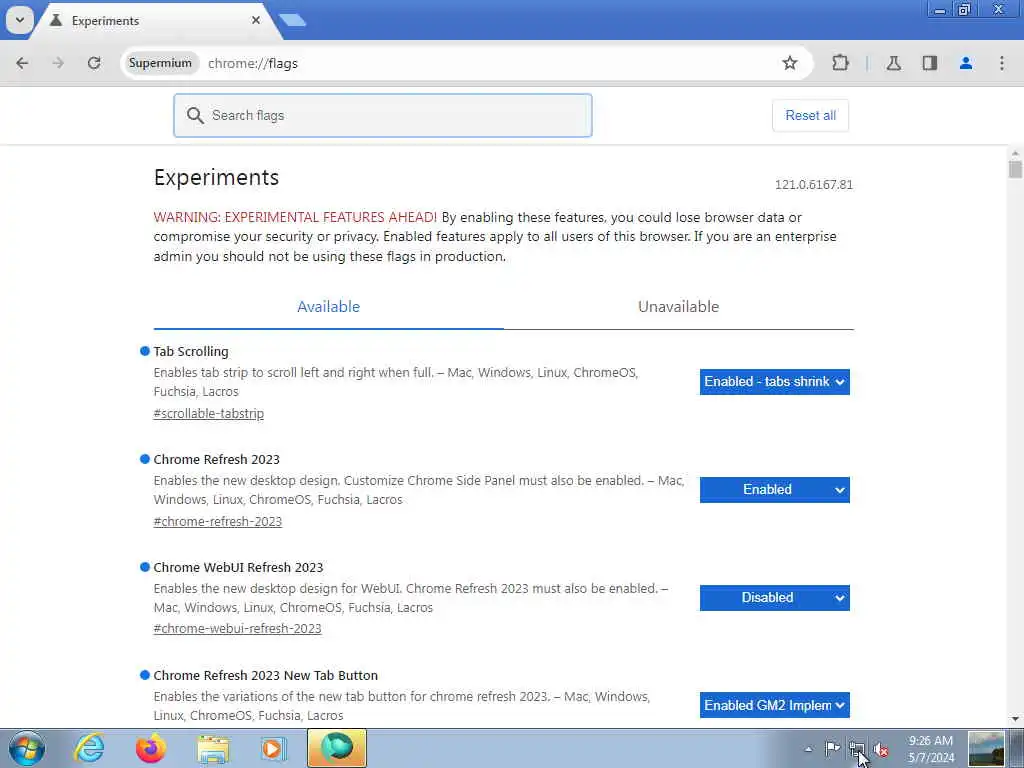The width and height of the screenshot is (1024, 768).
Task: Launch Internet Explorer from the taskbar
Action: (89, 748)
